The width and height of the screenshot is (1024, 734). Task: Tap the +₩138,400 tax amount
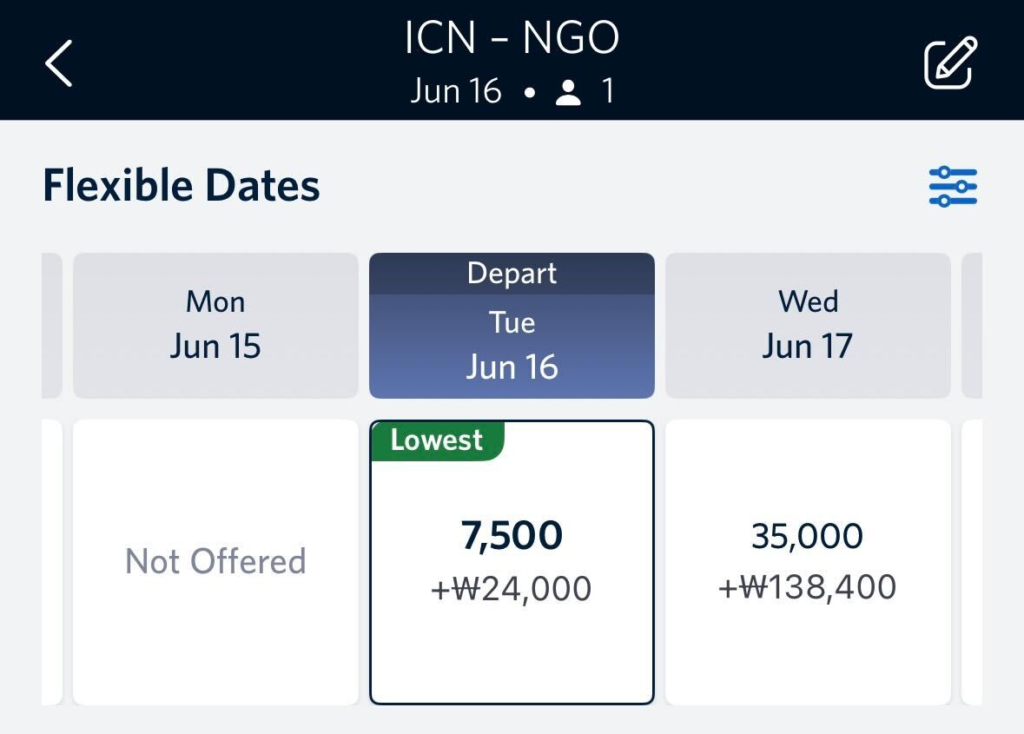(x=807, y=587)
